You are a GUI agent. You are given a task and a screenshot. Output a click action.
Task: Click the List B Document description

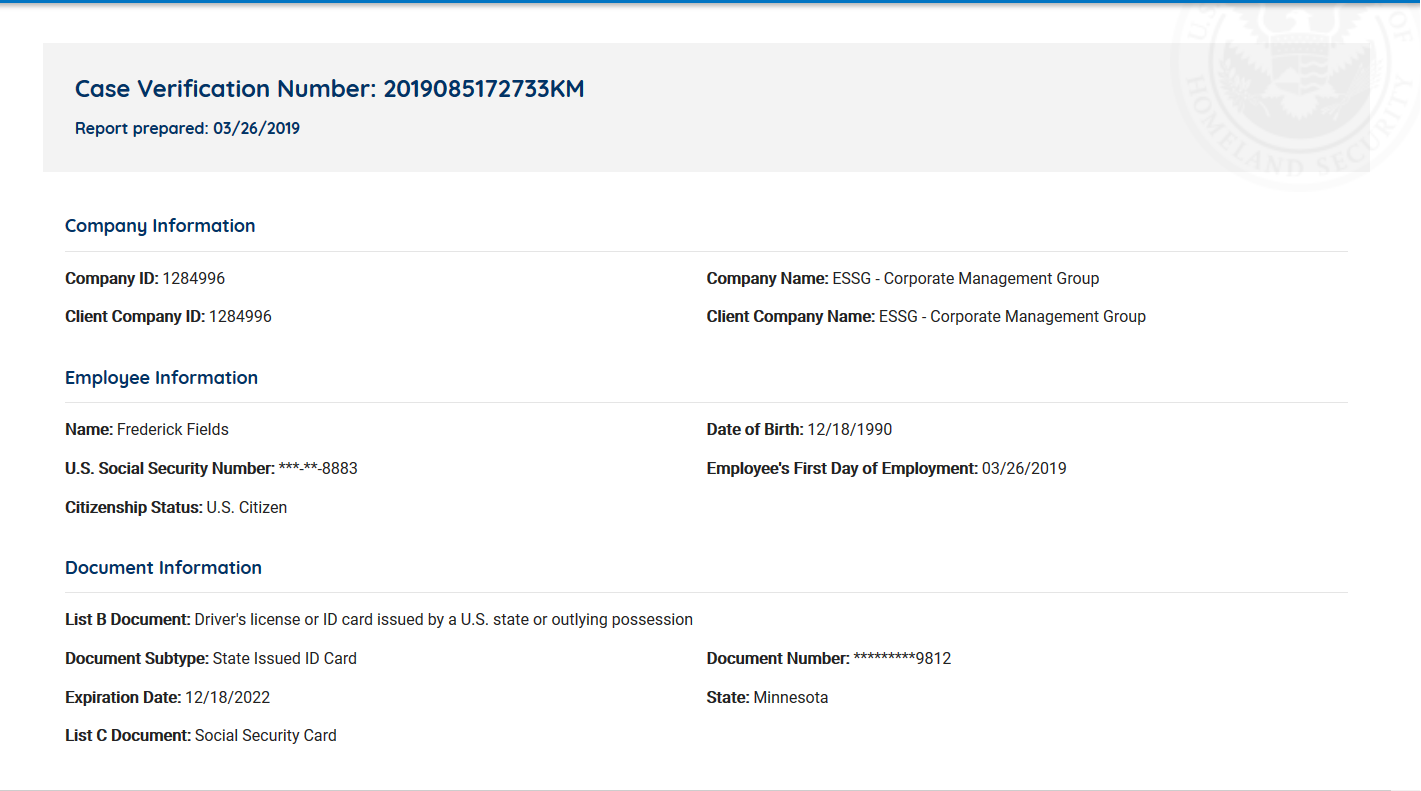(x=443, y=620)
